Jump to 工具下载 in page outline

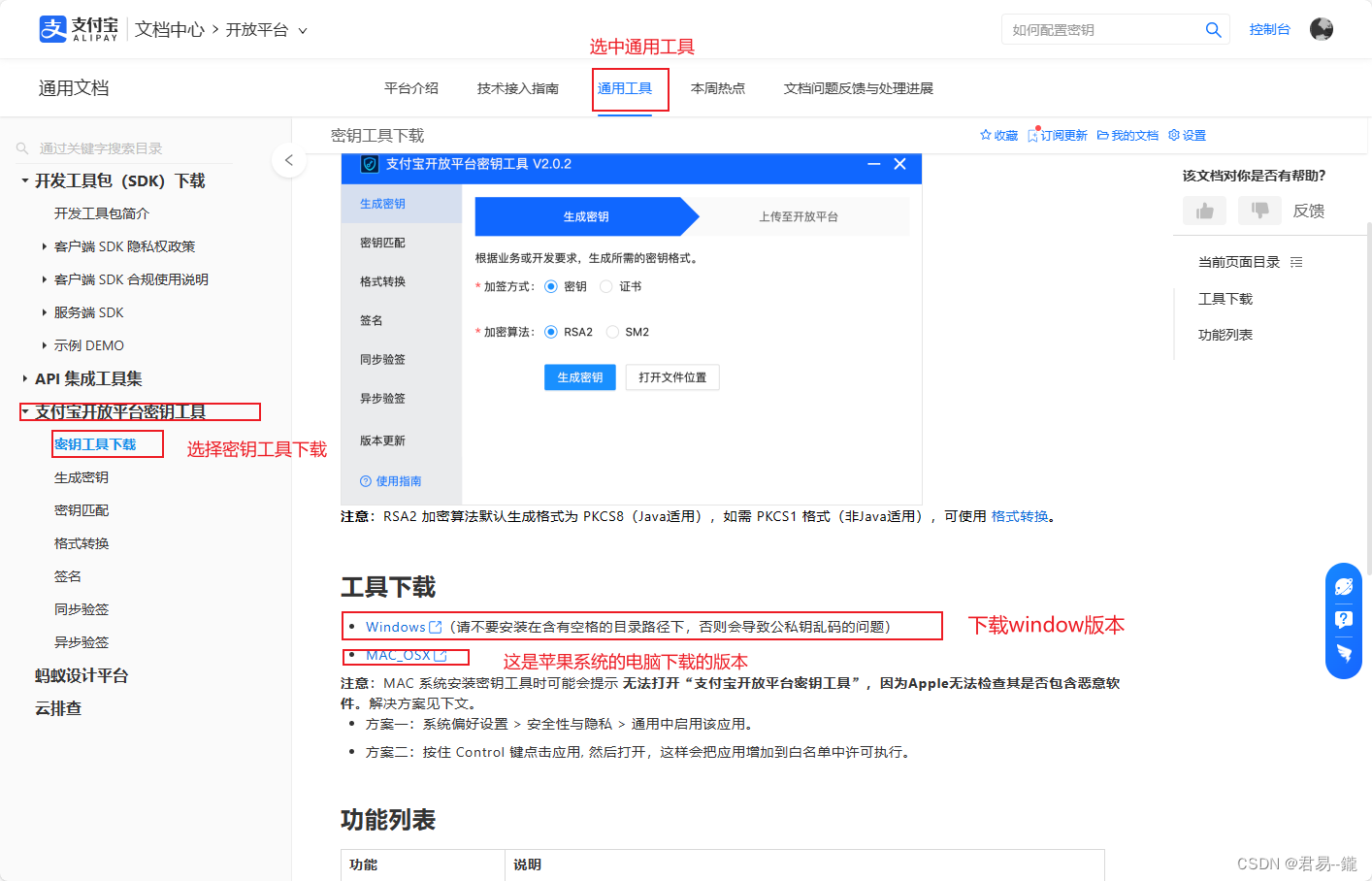point(1225,299)
